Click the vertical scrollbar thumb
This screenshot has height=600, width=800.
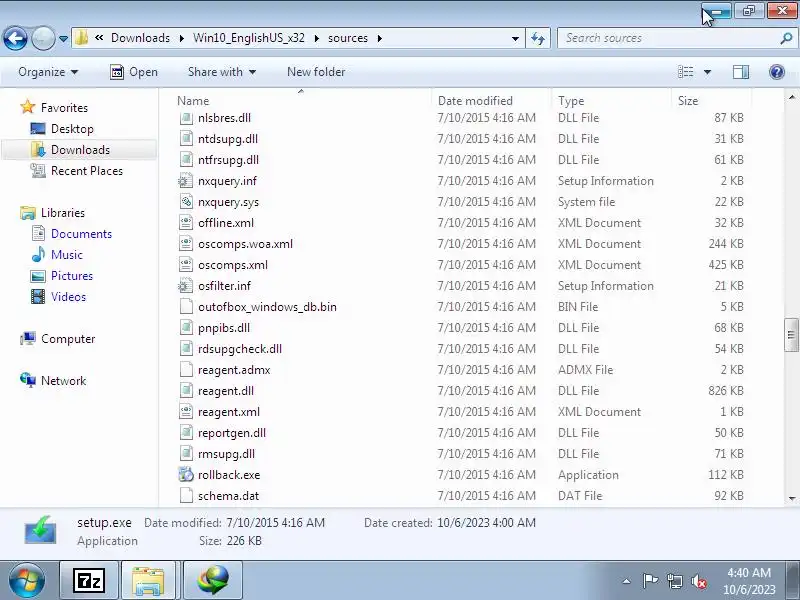tap(791, 335)
